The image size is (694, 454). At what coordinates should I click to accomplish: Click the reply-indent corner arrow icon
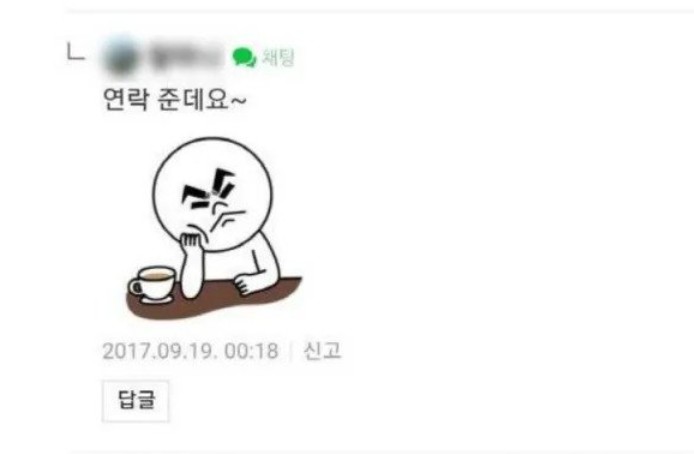coord(75,51)
